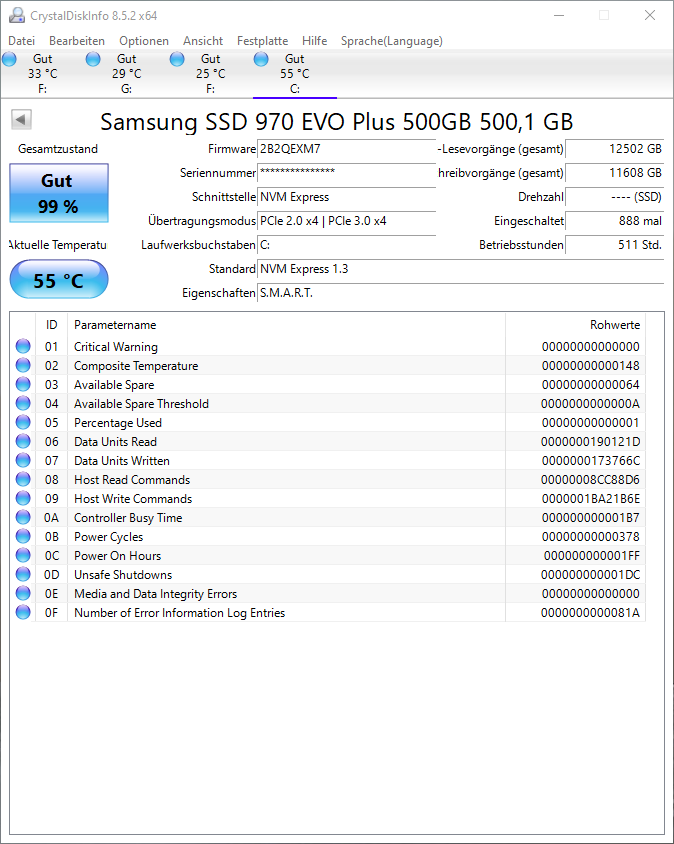Click the Samsung SSD 970 EVO Plus title
The height and width of the screenshot is (844, 674).
point(336,122)
